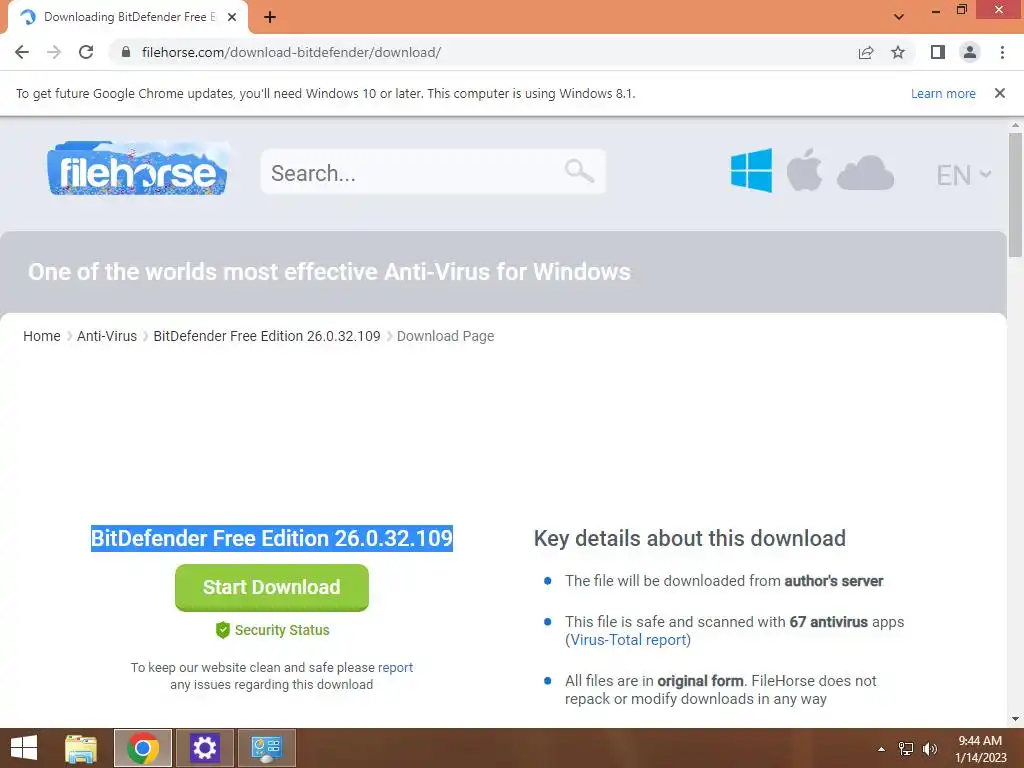Choose the Apple Mac platform icon
The width and height of the screenshot is (1024, 768).
(x=804, y=170)
